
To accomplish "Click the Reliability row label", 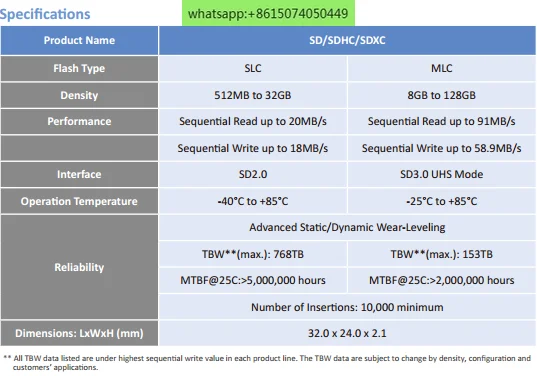I will coord(79,267).
